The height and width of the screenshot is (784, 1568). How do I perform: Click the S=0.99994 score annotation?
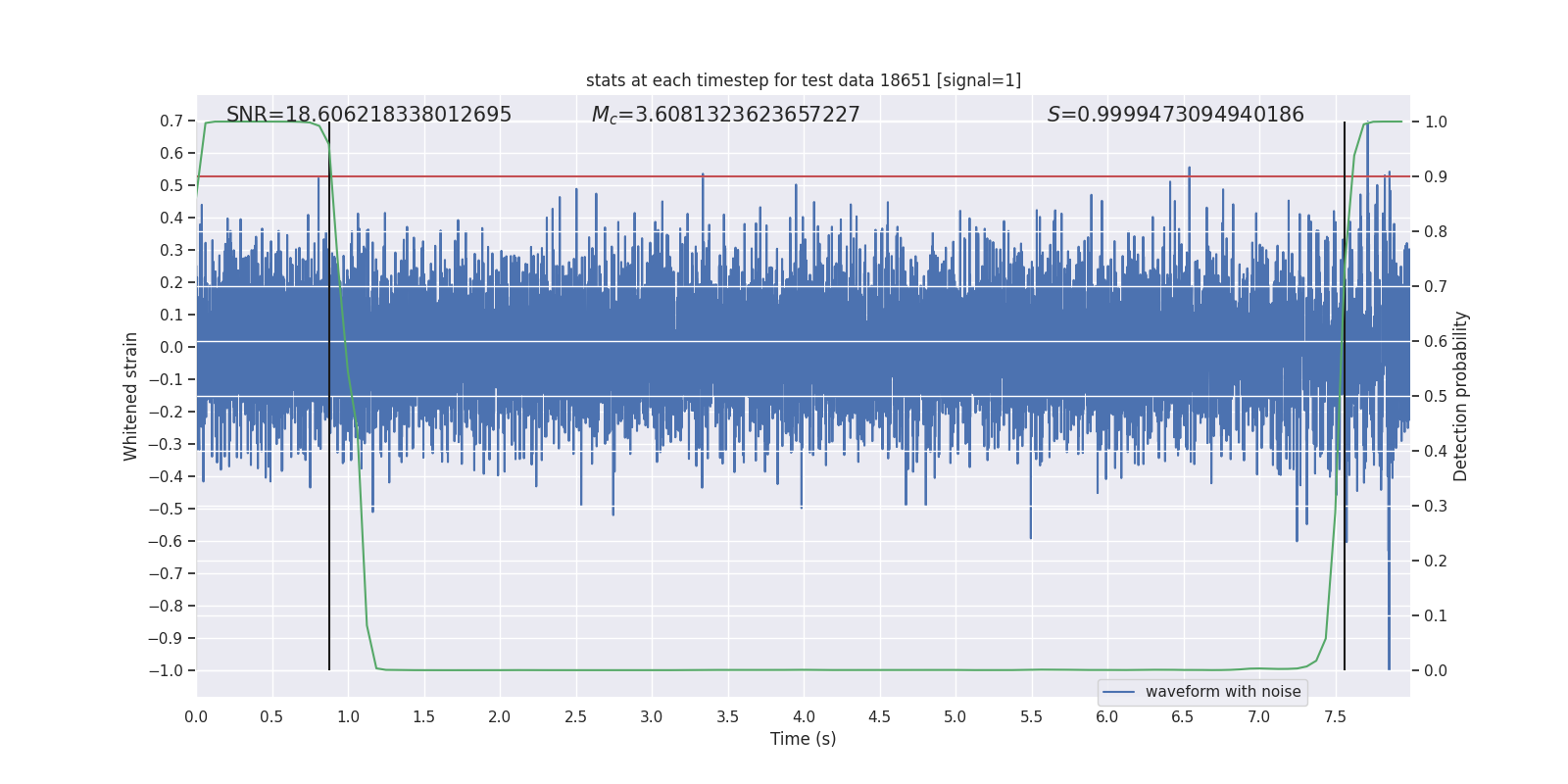[1176, 115]
